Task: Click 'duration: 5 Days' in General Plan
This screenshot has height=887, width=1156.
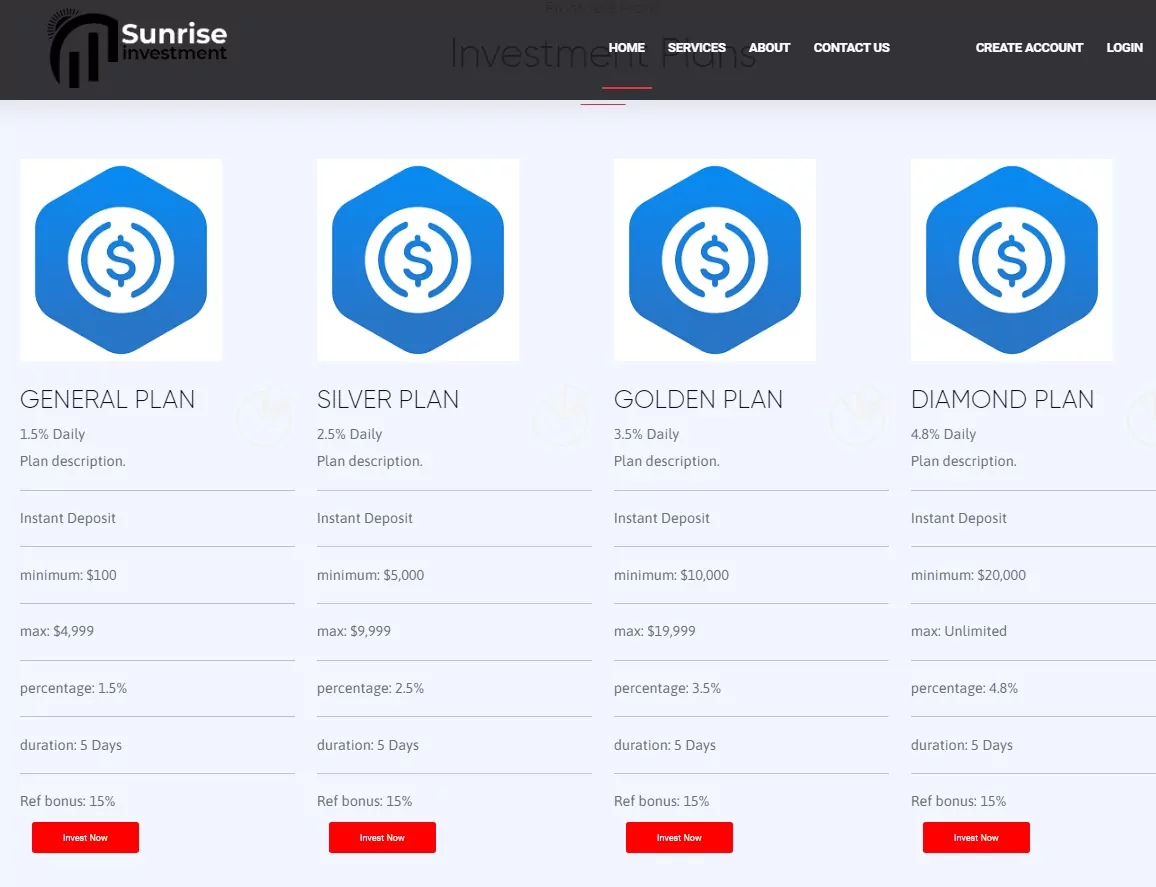Action: tap(71, 745)
